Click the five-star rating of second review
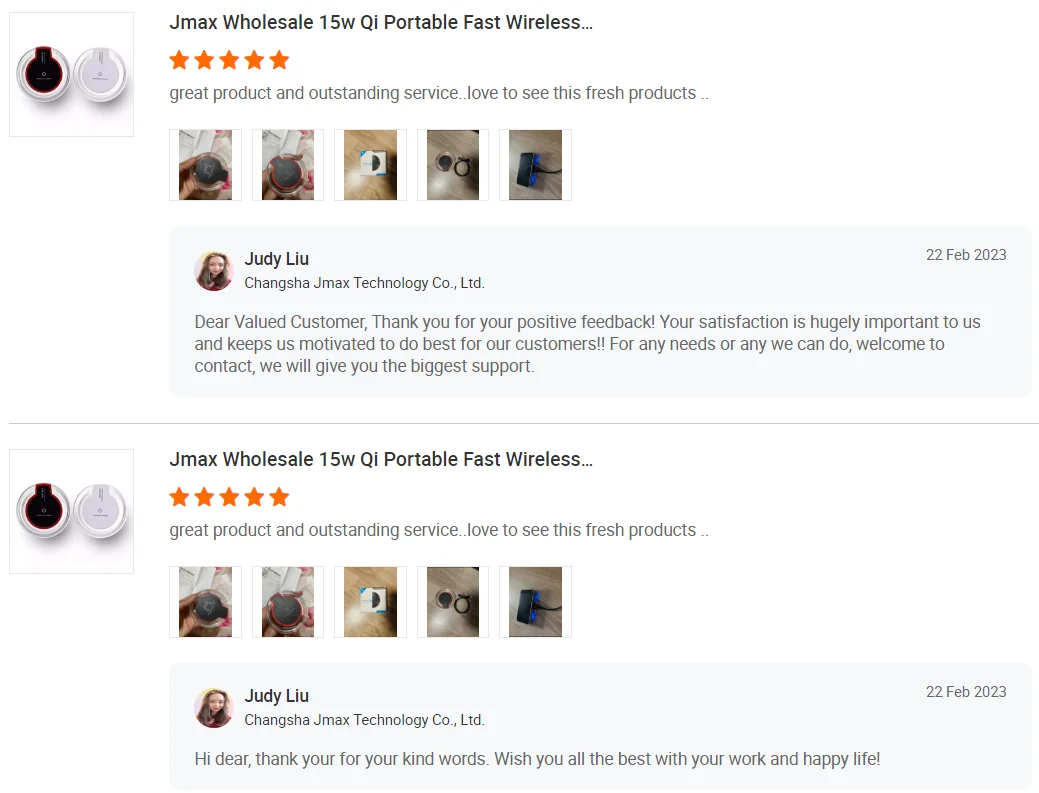The height and width of the screenshot is (793, 1039). (x=229, y=497)
